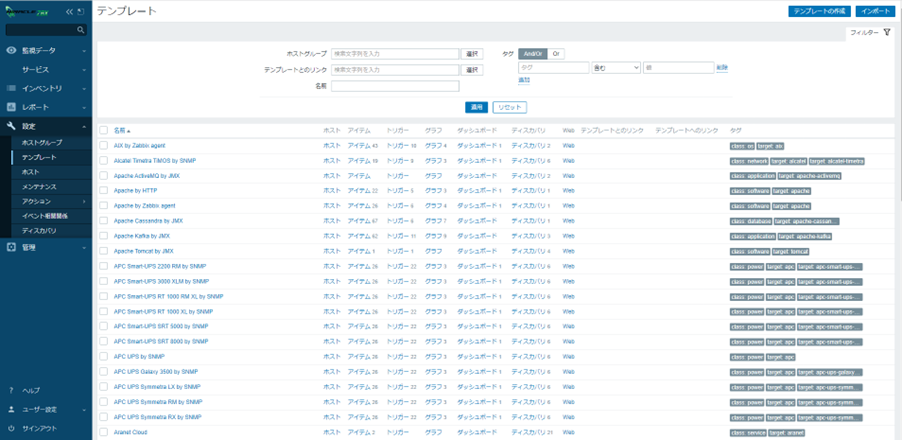Click the search magnifier icon in sidebar
902x440 pixels.
(81, 31)
